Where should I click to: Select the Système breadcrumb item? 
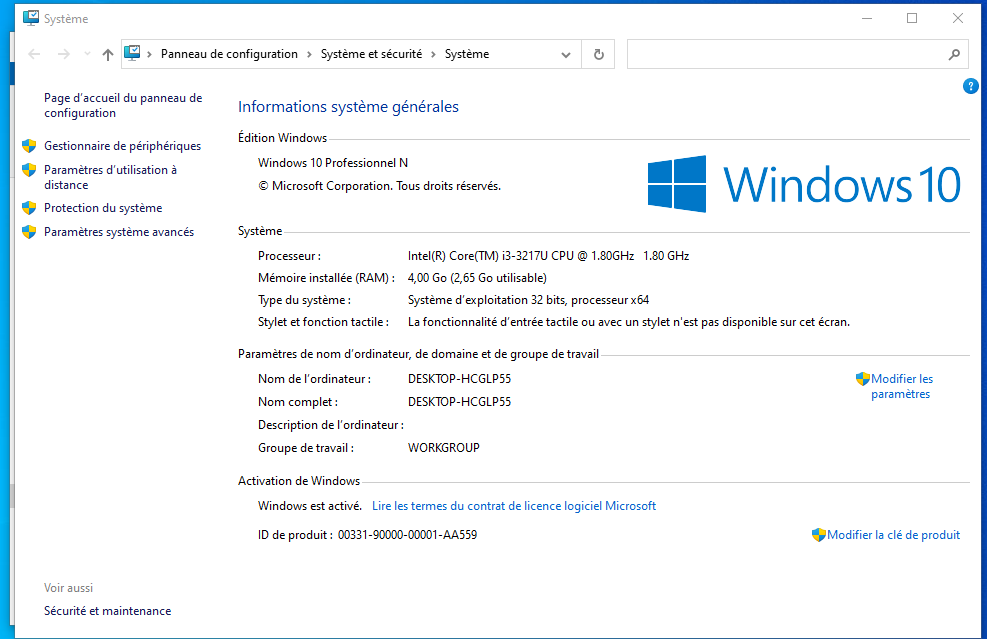(x=466, y=54)
